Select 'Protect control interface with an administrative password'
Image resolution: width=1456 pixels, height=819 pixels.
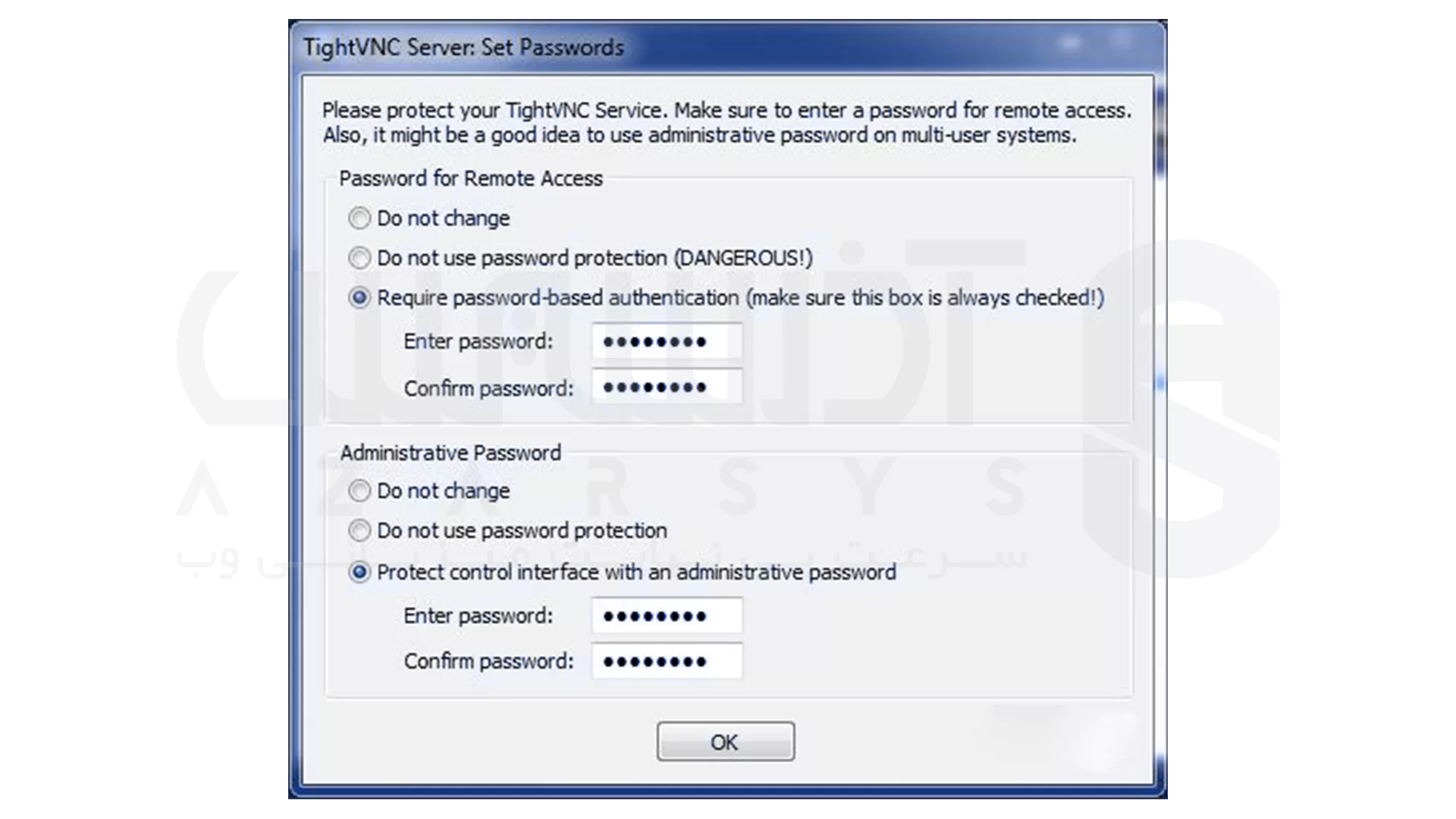pyautogui.click(x=359, y=572)
